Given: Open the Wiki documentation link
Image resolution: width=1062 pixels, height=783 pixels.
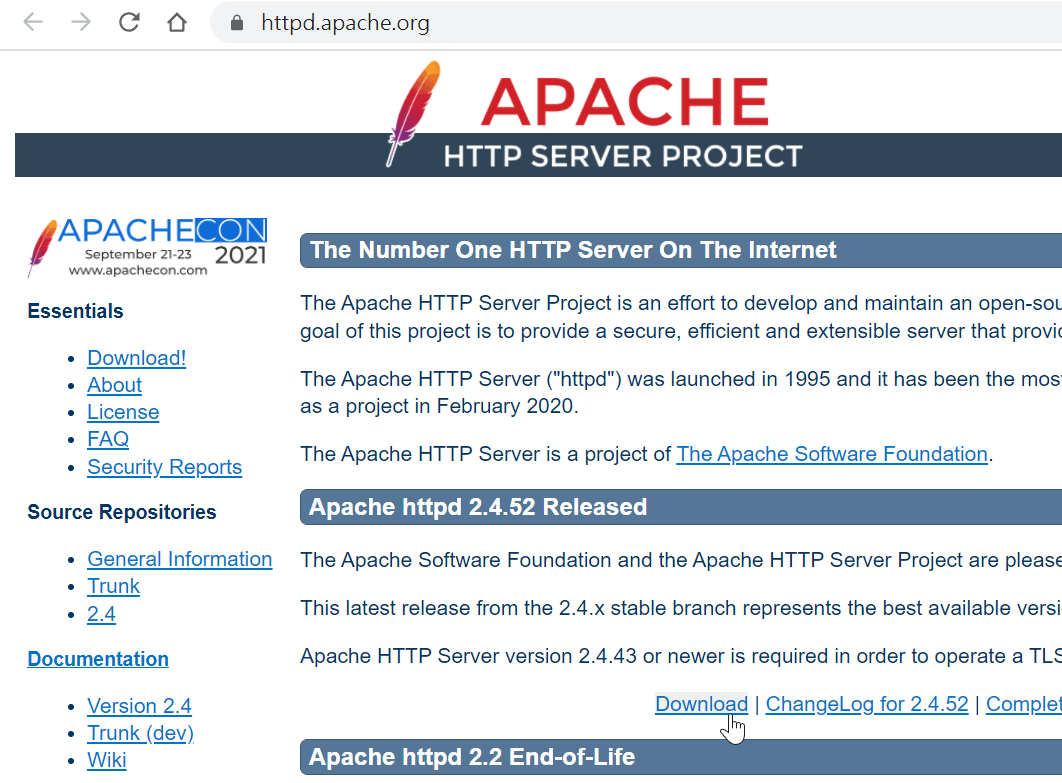Looking at the screenshot, I should tap(106, 760).
